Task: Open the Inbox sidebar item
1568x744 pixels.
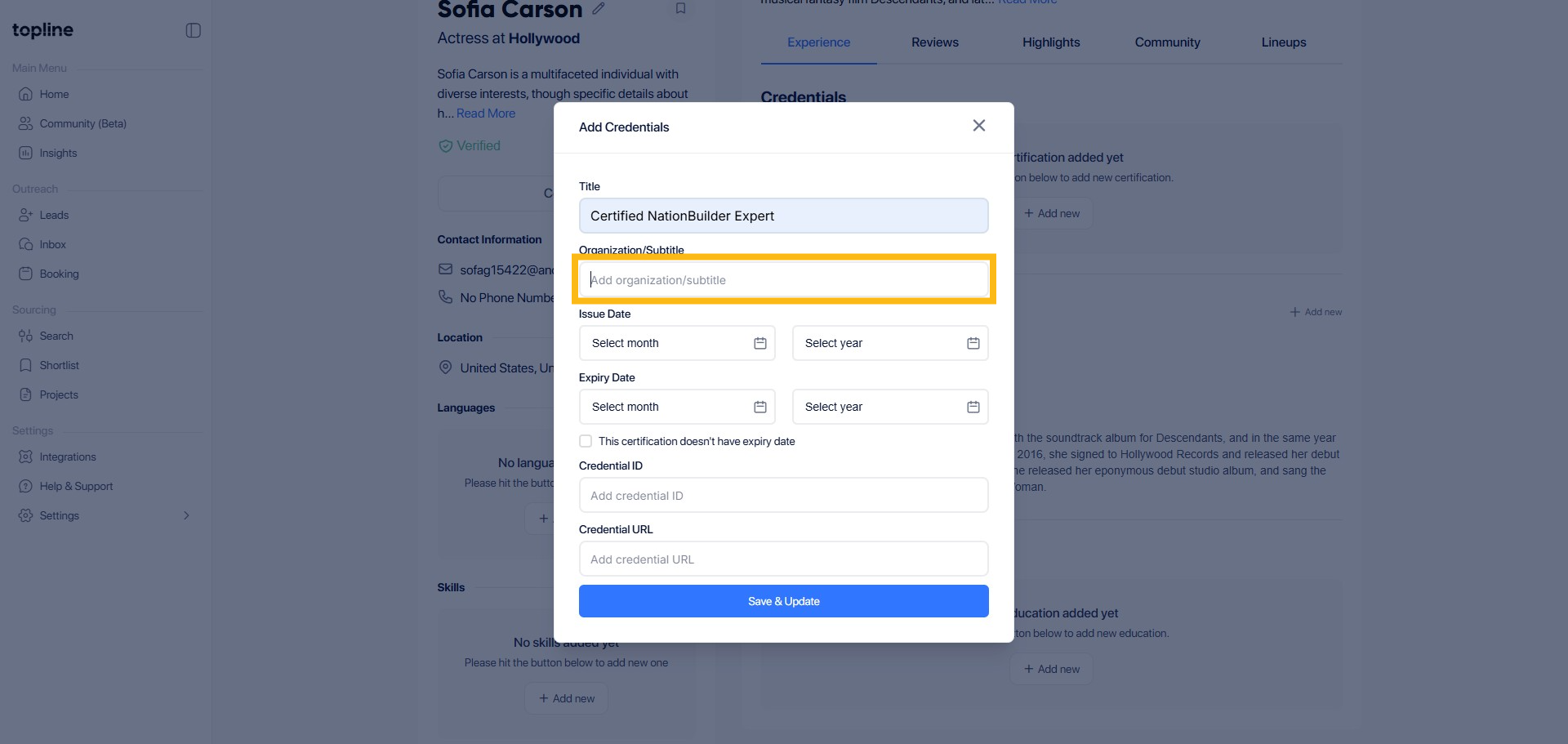Action: (52, 244)
